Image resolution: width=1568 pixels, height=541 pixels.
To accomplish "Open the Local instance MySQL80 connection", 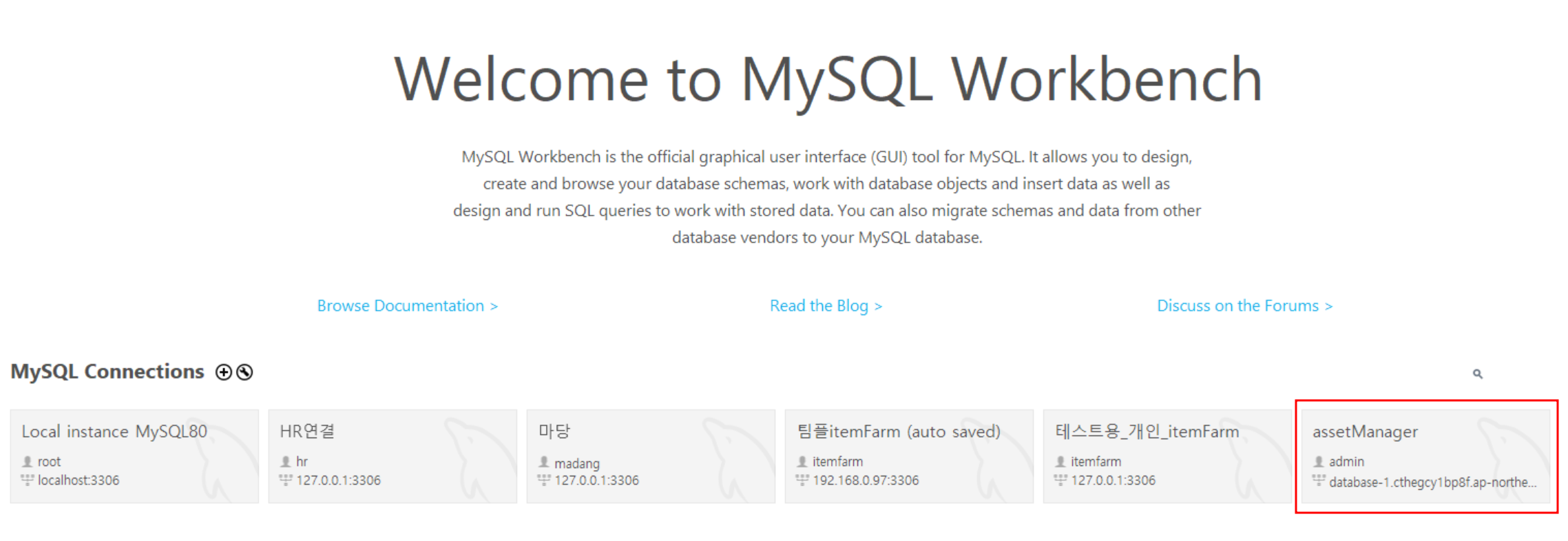I will click(134, 456).
